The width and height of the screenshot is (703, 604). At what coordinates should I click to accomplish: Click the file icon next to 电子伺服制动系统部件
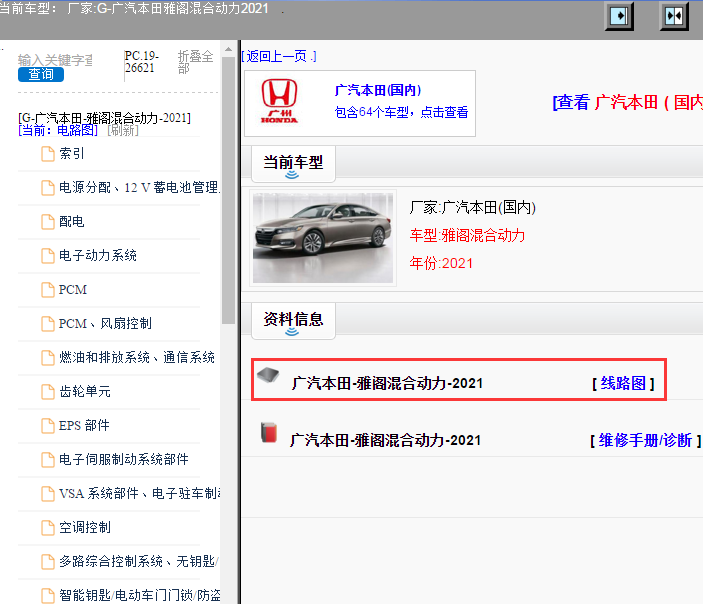48,460
